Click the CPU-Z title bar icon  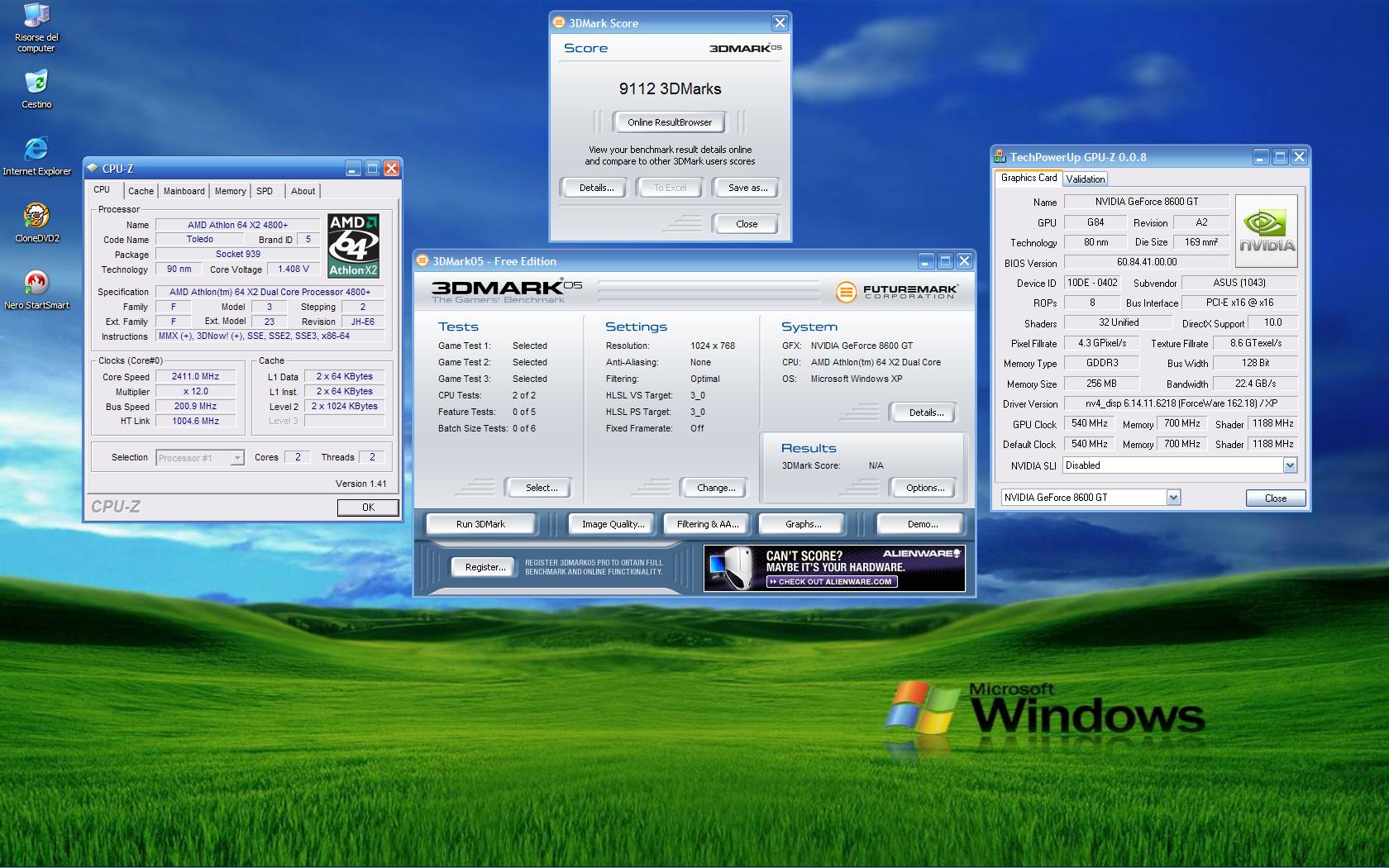pos(93,169)
